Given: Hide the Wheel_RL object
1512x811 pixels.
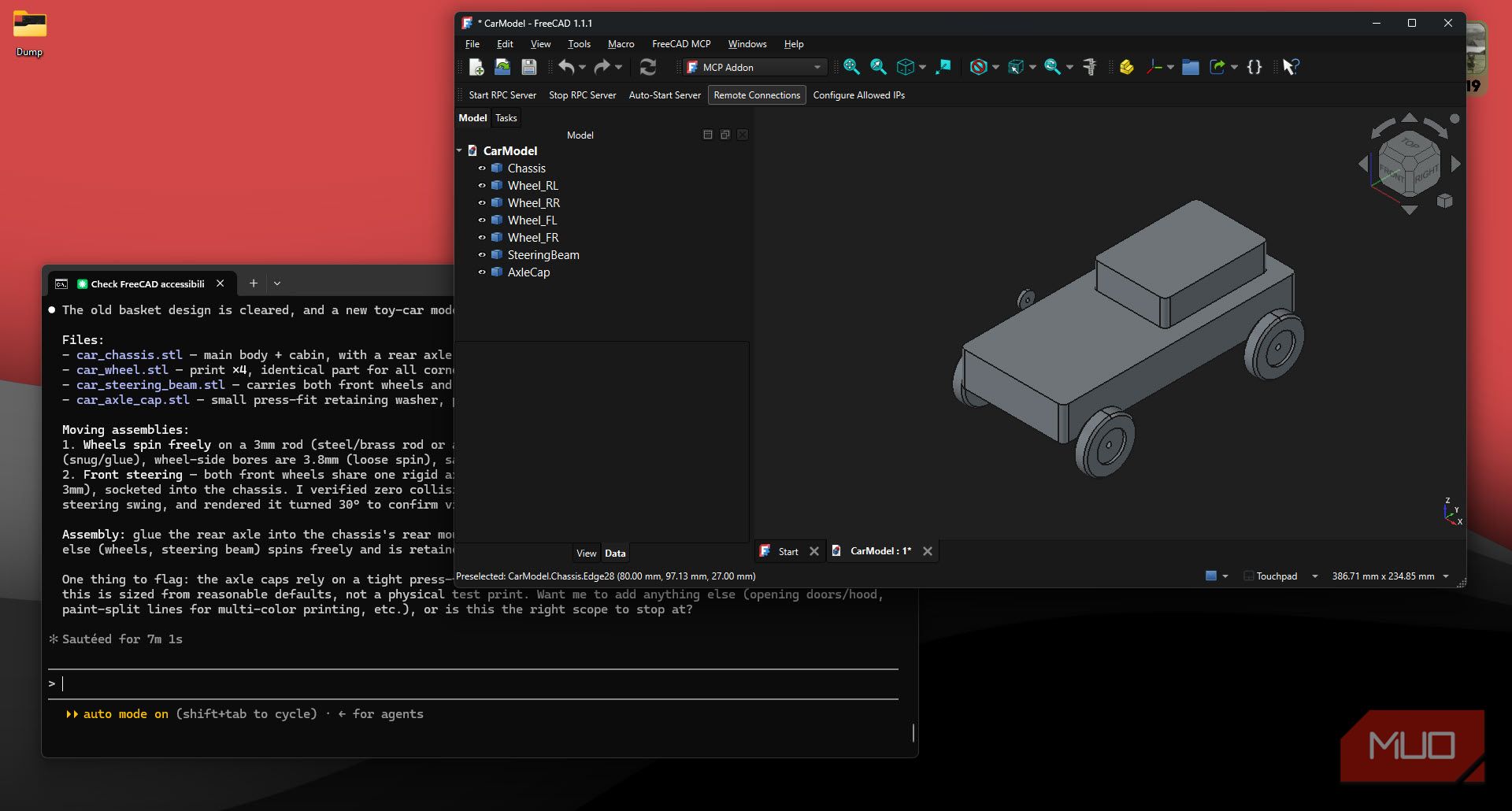Looking at the screenshot, I should coord(482,186).
